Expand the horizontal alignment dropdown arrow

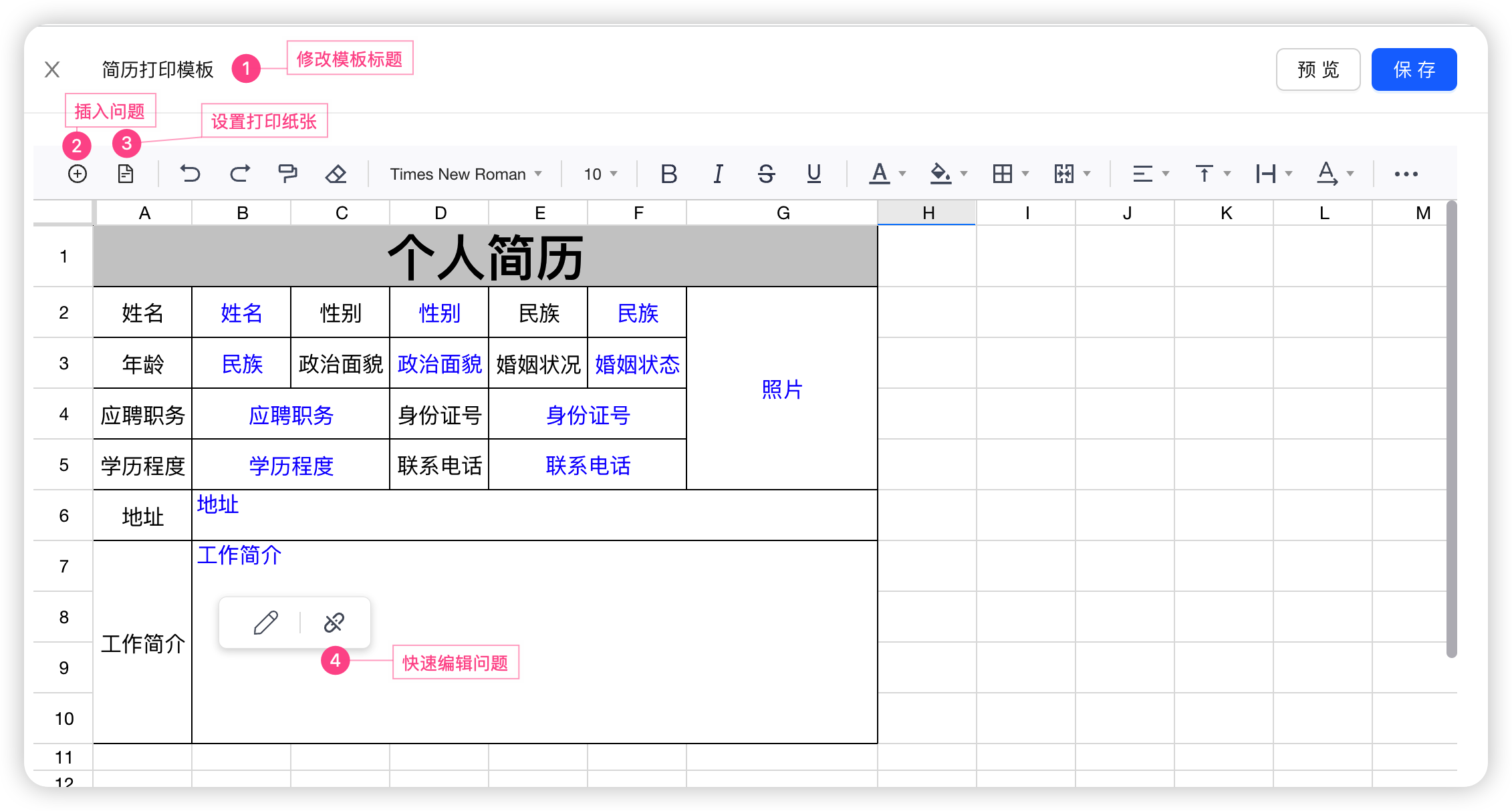[1166, 174]
